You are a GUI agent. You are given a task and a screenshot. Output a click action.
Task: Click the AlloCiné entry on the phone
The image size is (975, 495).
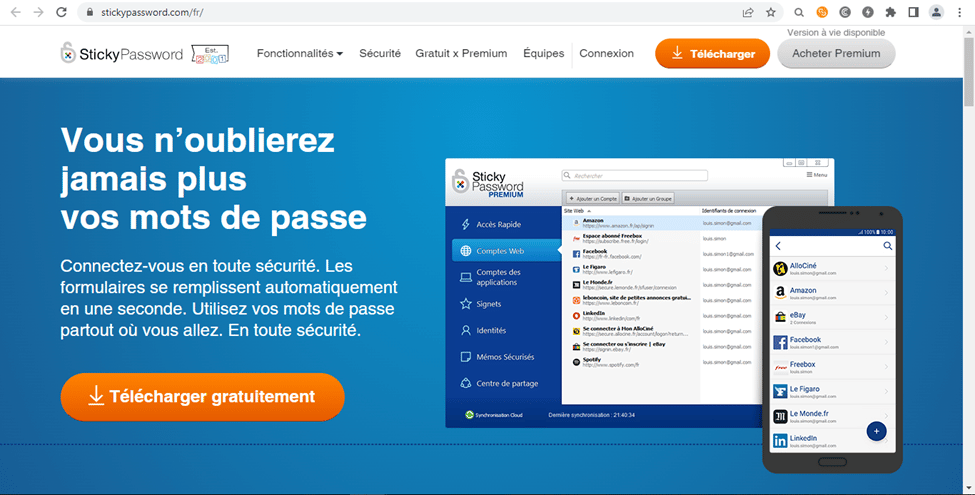[x=833, y=269]
